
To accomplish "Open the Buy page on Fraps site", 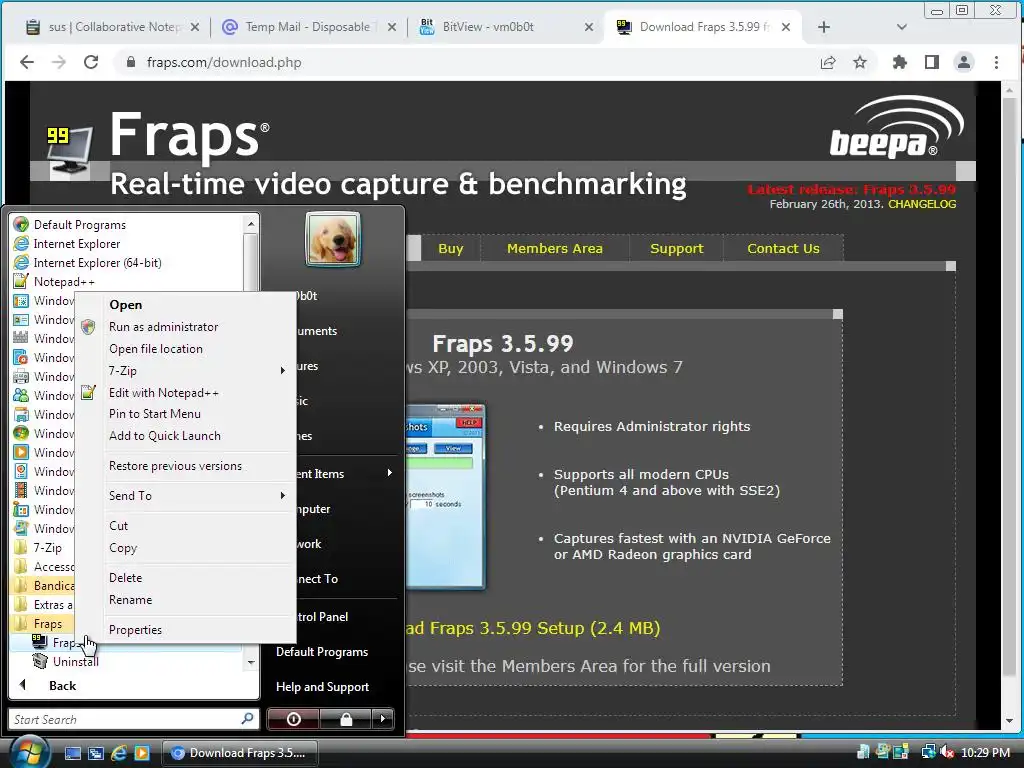I will [x=450, y=248].
